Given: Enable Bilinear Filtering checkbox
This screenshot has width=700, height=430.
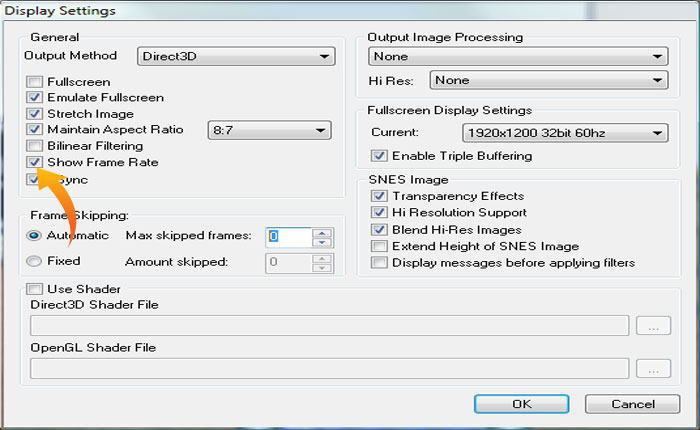Looking at the screenshot, I should pyautogui.click(x=35, y=146).
